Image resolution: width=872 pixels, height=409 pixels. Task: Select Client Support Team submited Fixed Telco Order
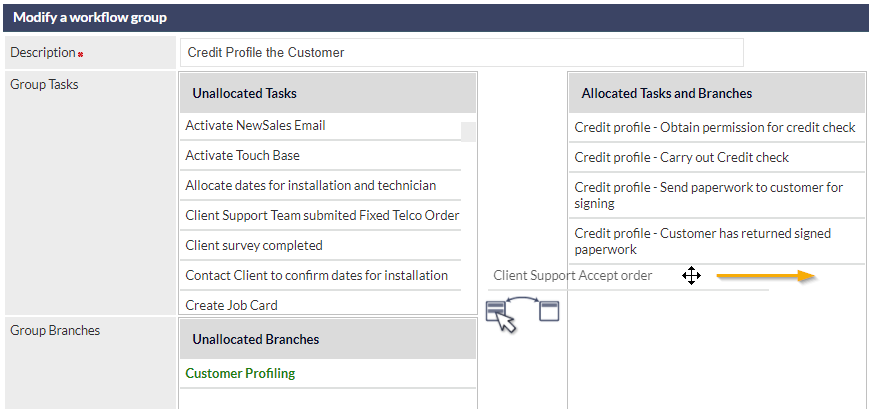point(320,215)
